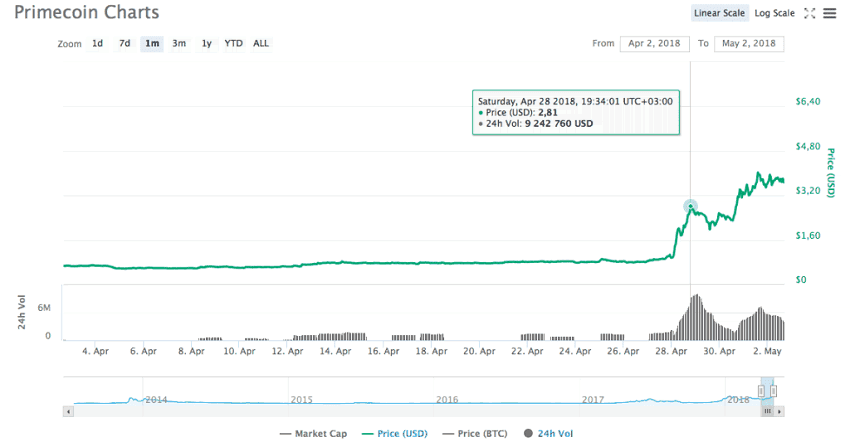Open the chart hamburger menu
This screenshot has width=850, height=442.
pos(829,13)
